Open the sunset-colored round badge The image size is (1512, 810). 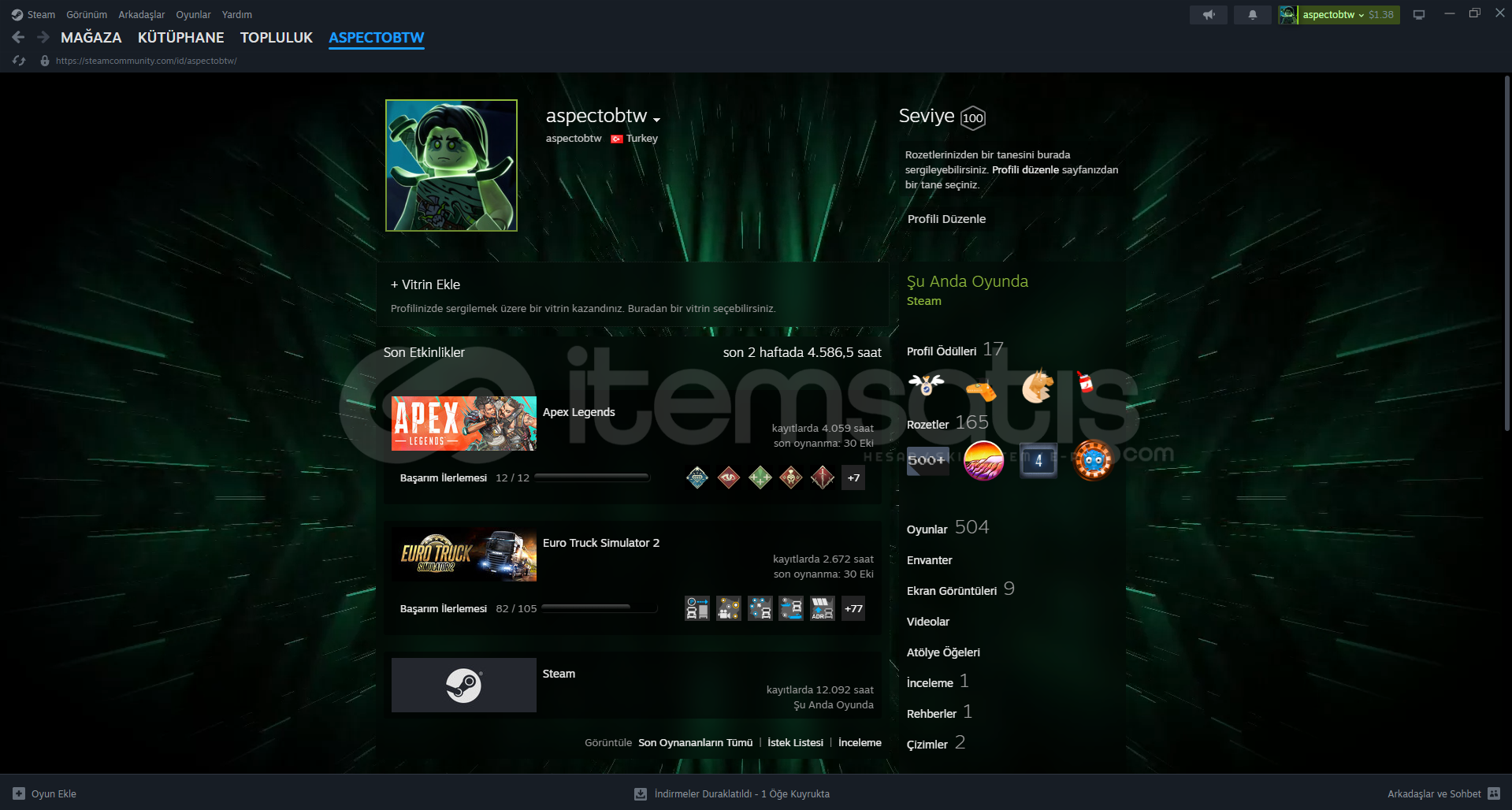point(983,460)
